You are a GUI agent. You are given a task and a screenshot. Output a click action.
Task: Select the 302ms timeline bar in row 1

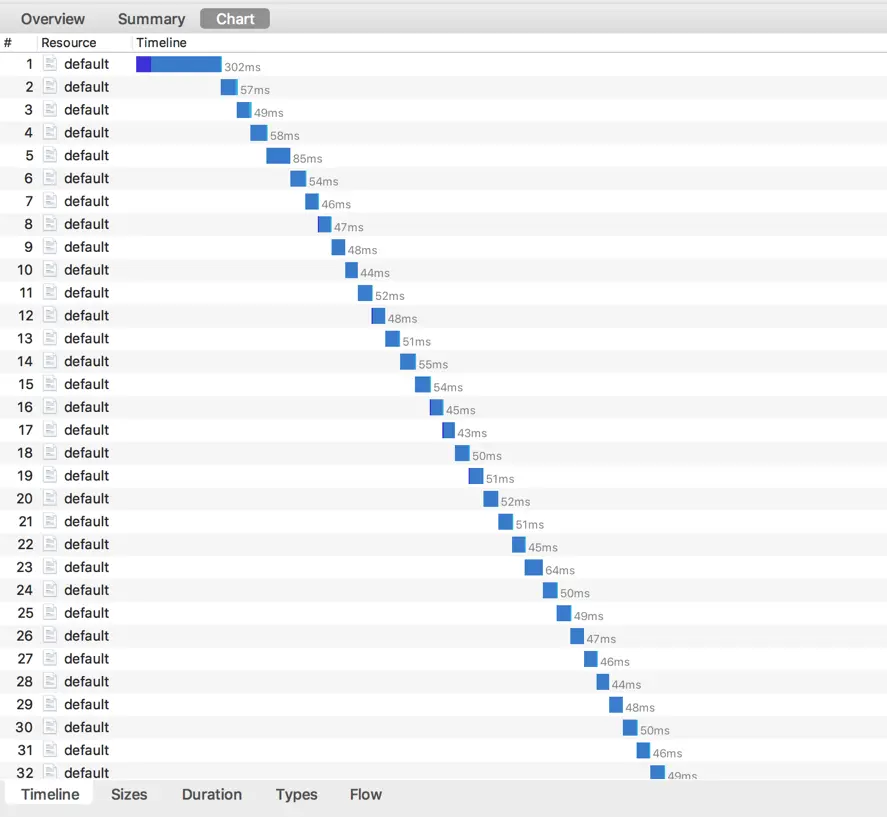tap(179, 64)
